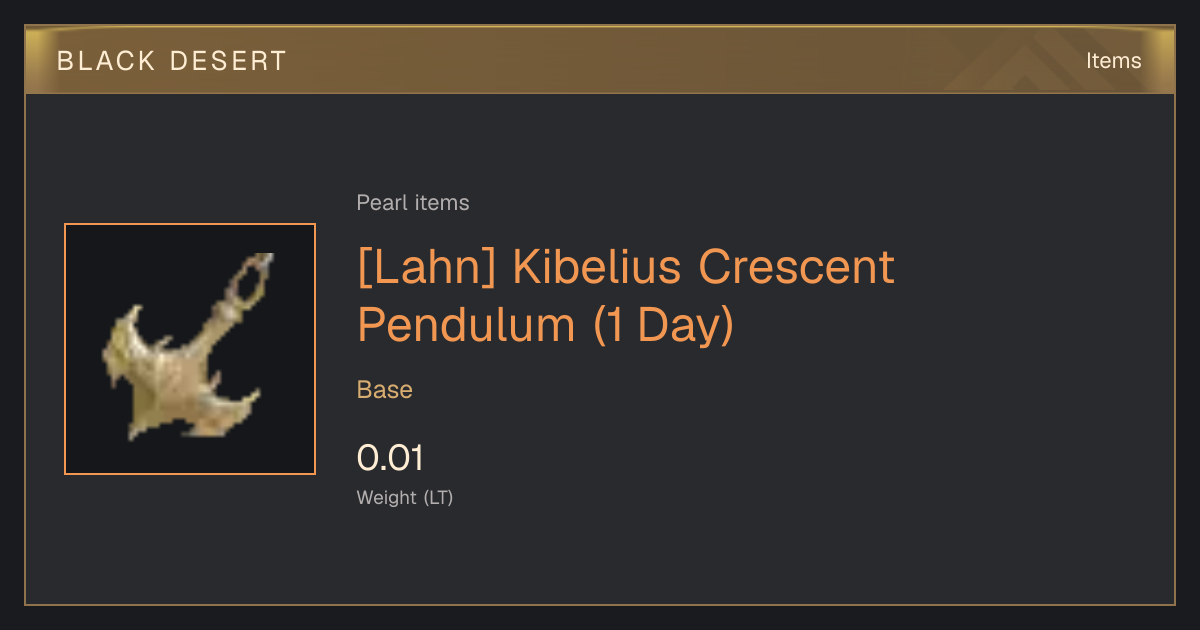
Task: Click the word Kibelius in the item title
Action: (x=598, y=267)
